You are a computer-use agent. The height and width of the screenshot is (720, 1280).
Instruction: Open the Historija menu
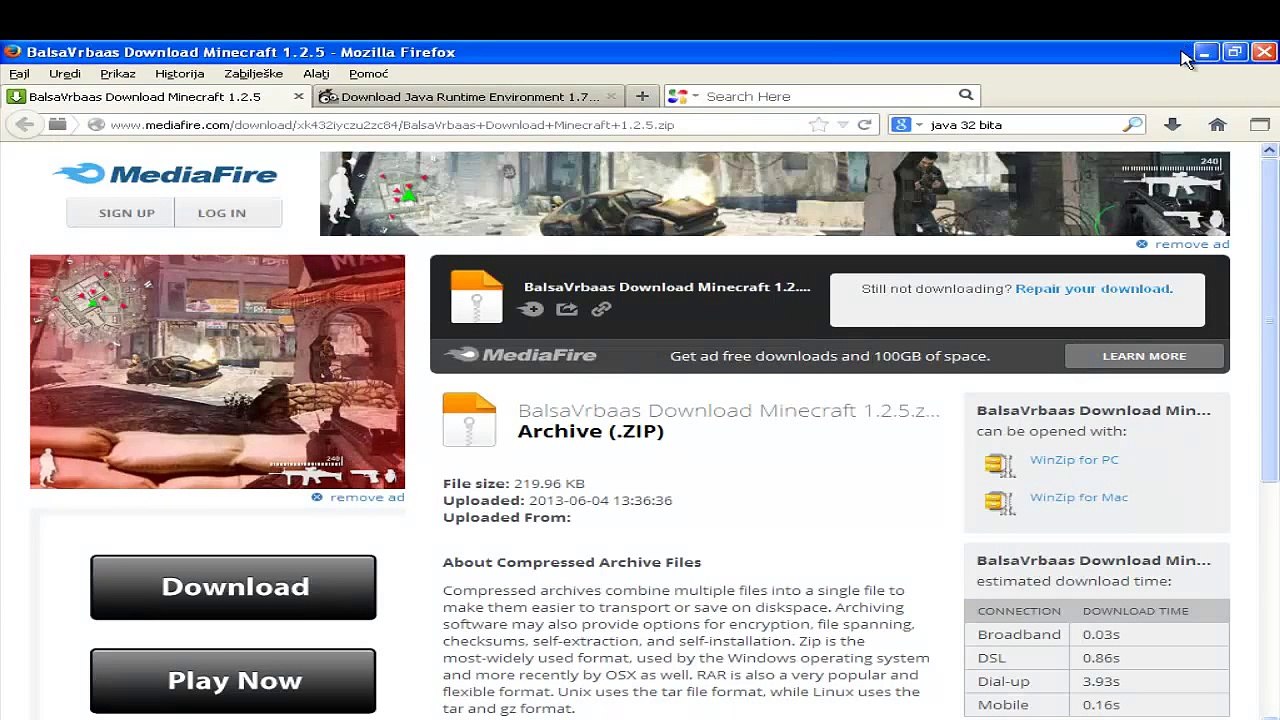[x=180, y=73]
